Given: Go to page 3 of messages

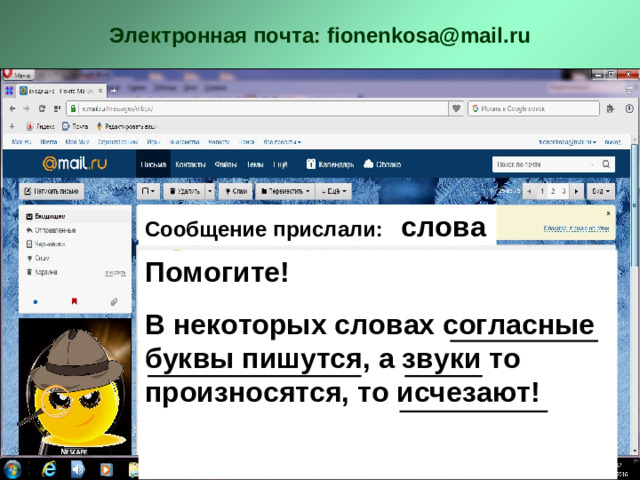Looking at the screenshot, I should (564, 191).
